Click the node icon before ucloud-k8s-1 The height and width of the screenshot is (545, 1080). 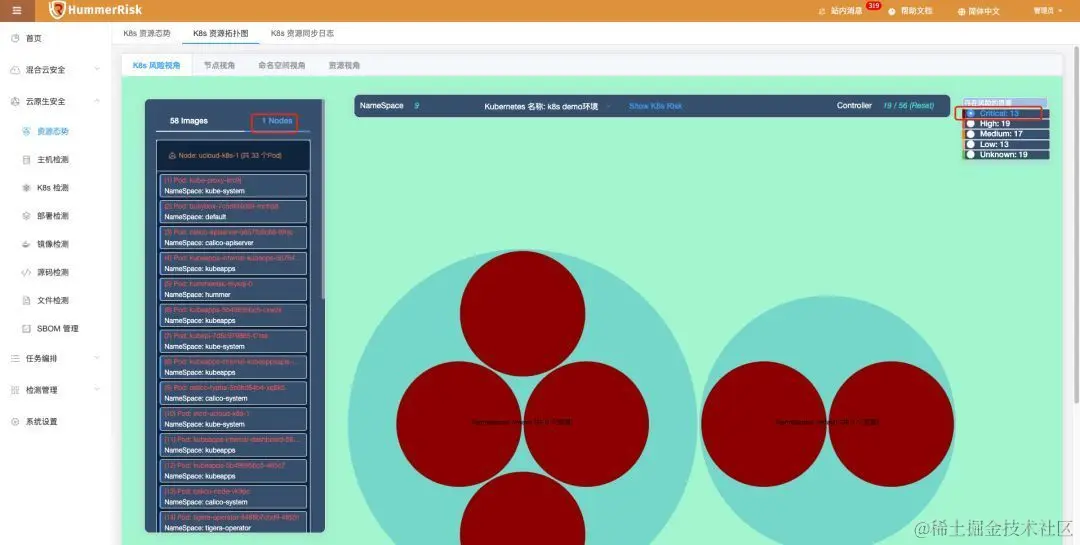pyautogui.click(x=172, y=156)
